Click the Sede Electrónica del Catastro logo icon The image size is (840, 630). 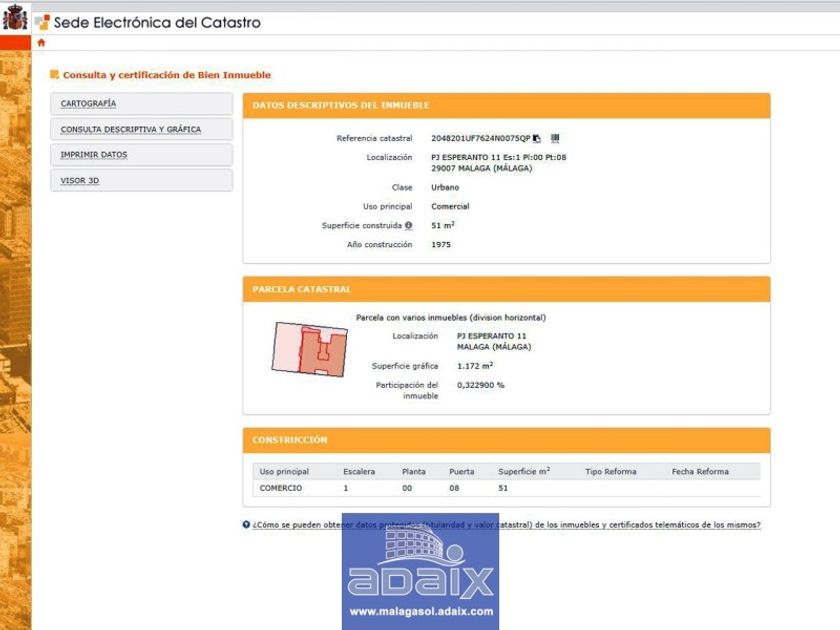click(42, 22)
